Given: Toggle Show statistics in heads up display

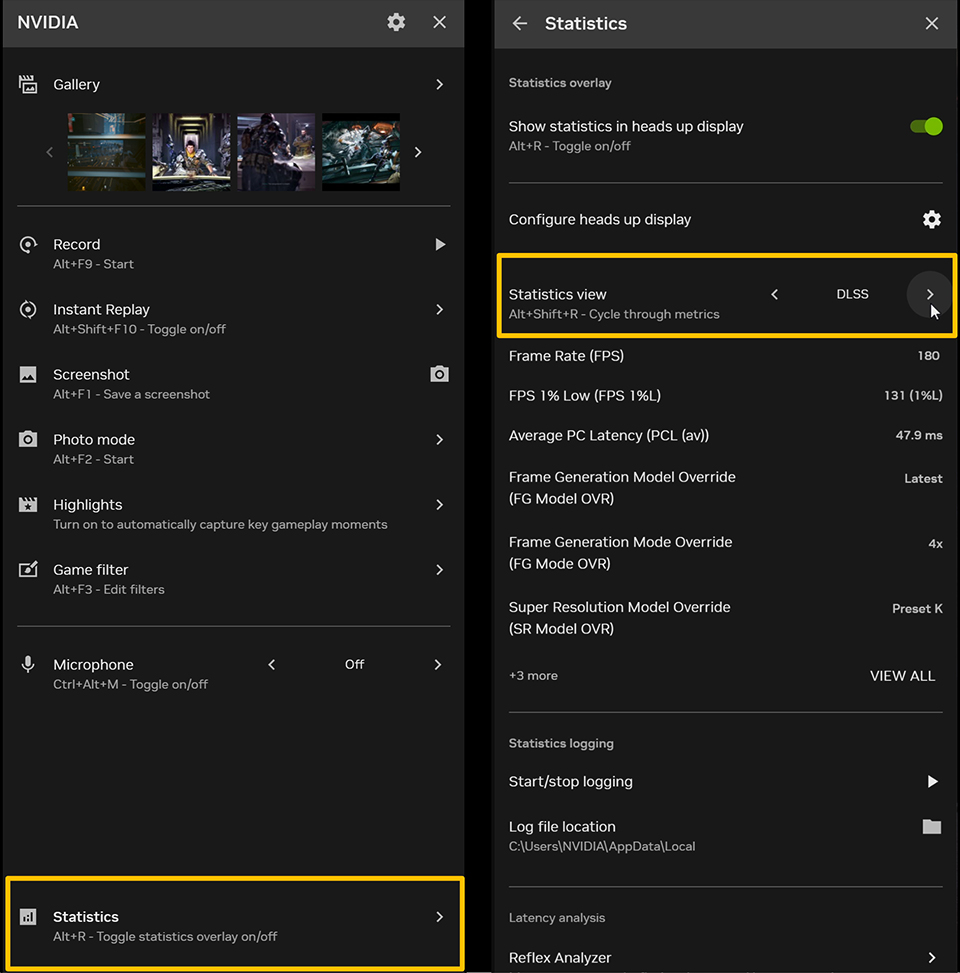Looking at the screenshot, I should 925,126.
